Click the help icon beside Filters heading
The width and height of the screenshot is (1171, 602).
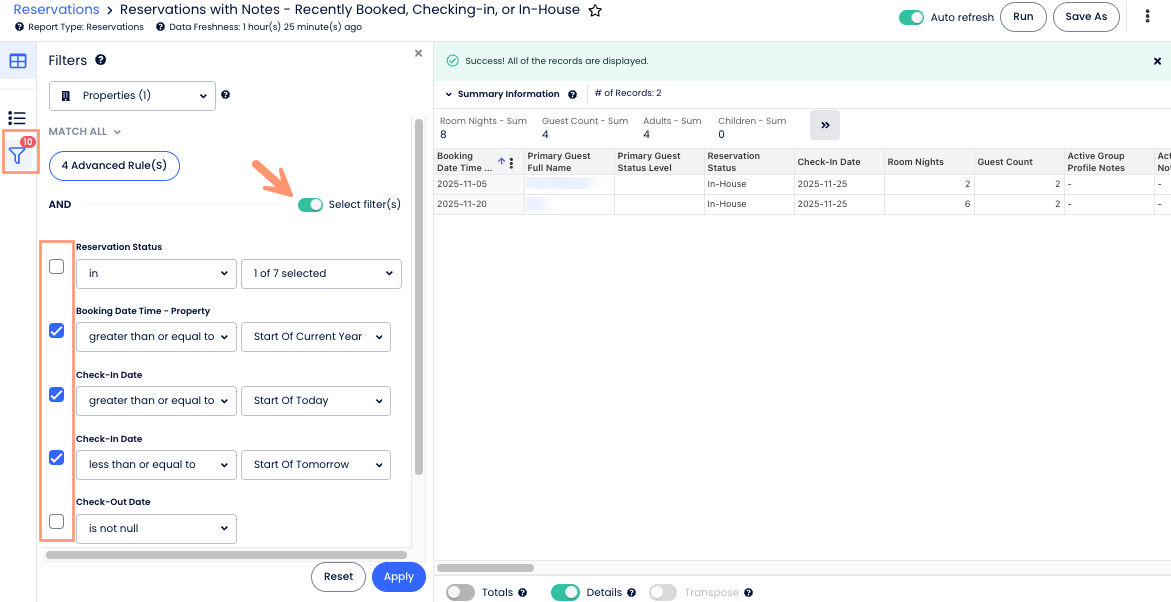click(x=101, y=61)
